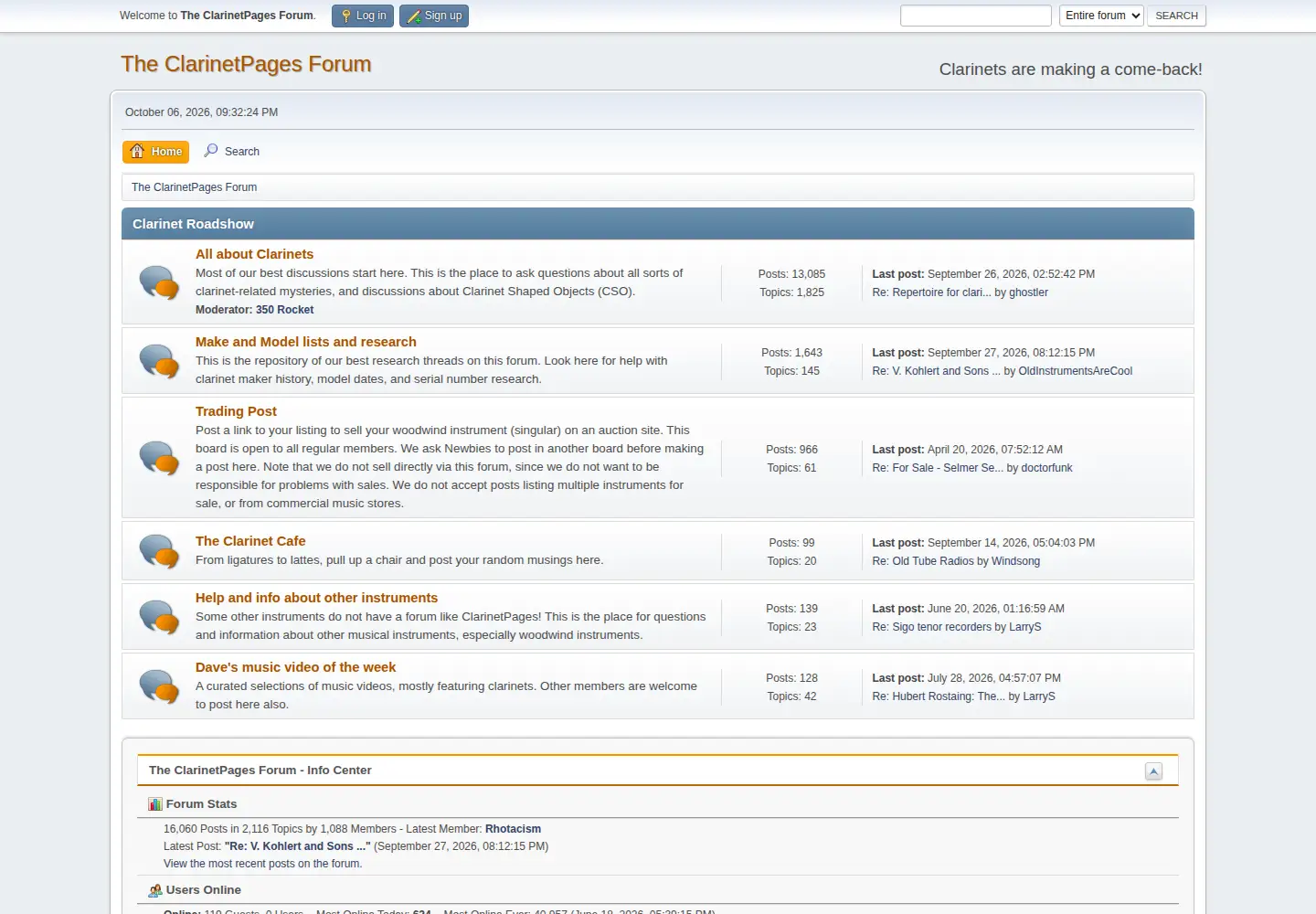Open the Search menu item
The image size is (1316, 914).
point(232,152)
